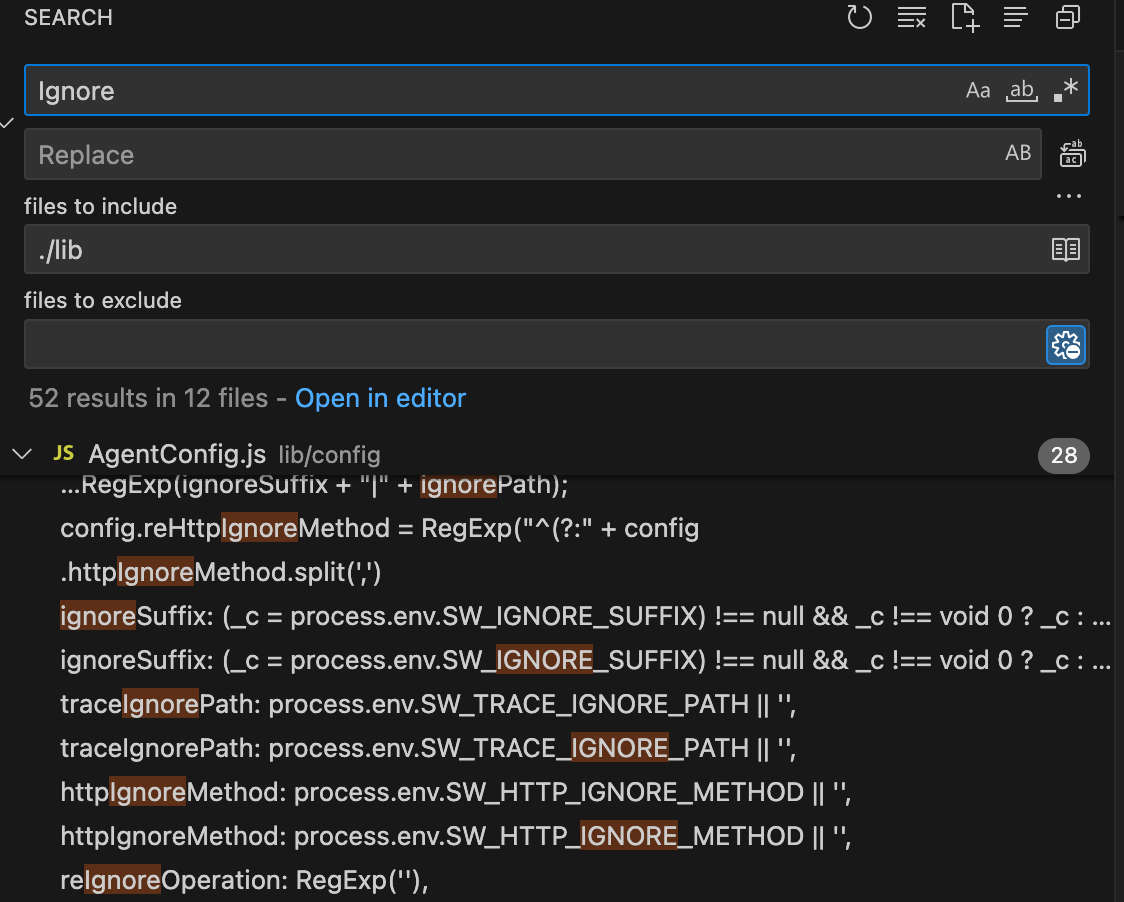Switch results to tree view
1124x902 pixels.
tap(1016, 18)
